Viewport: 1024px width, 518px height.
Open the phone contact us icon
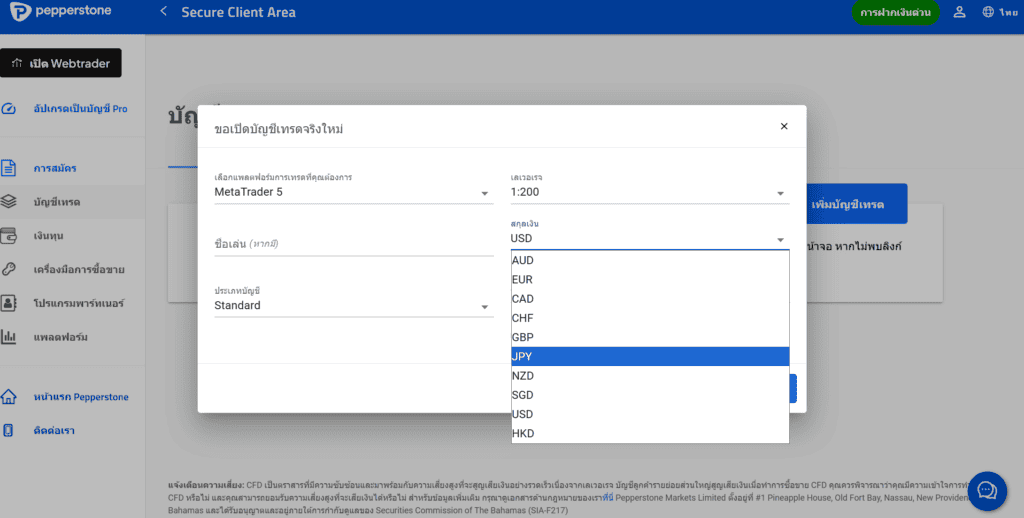click(8, 430)
